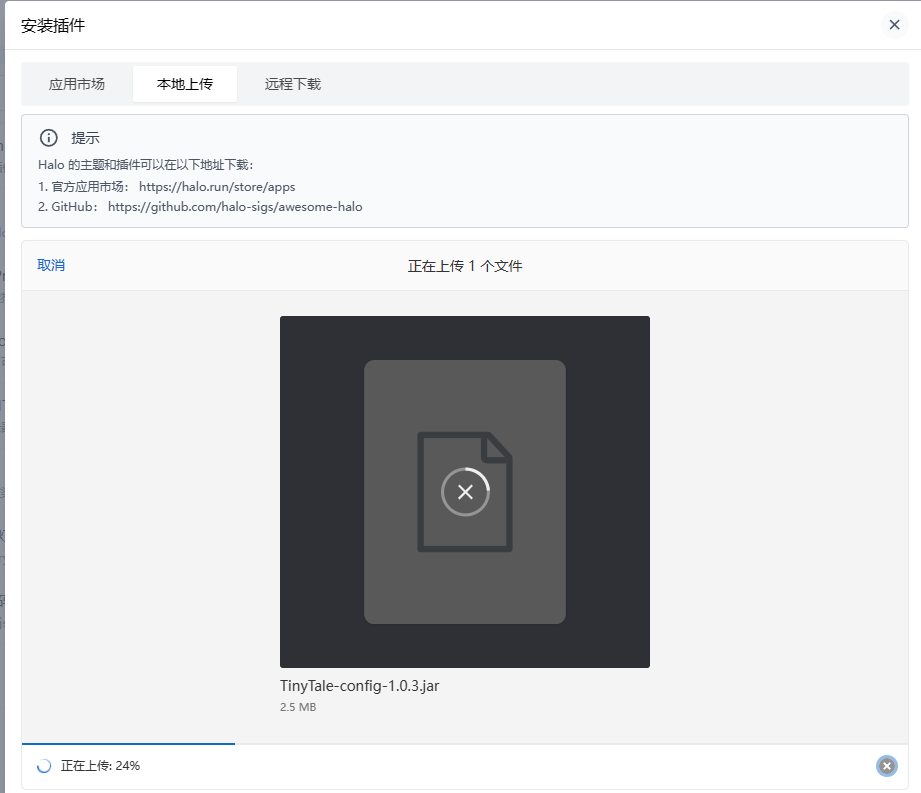This screenshot has height=793, width=921.
Task: Click the TinyTale-config-1.0.3.jar file thumbnail
Action: (x=465, y=492)
